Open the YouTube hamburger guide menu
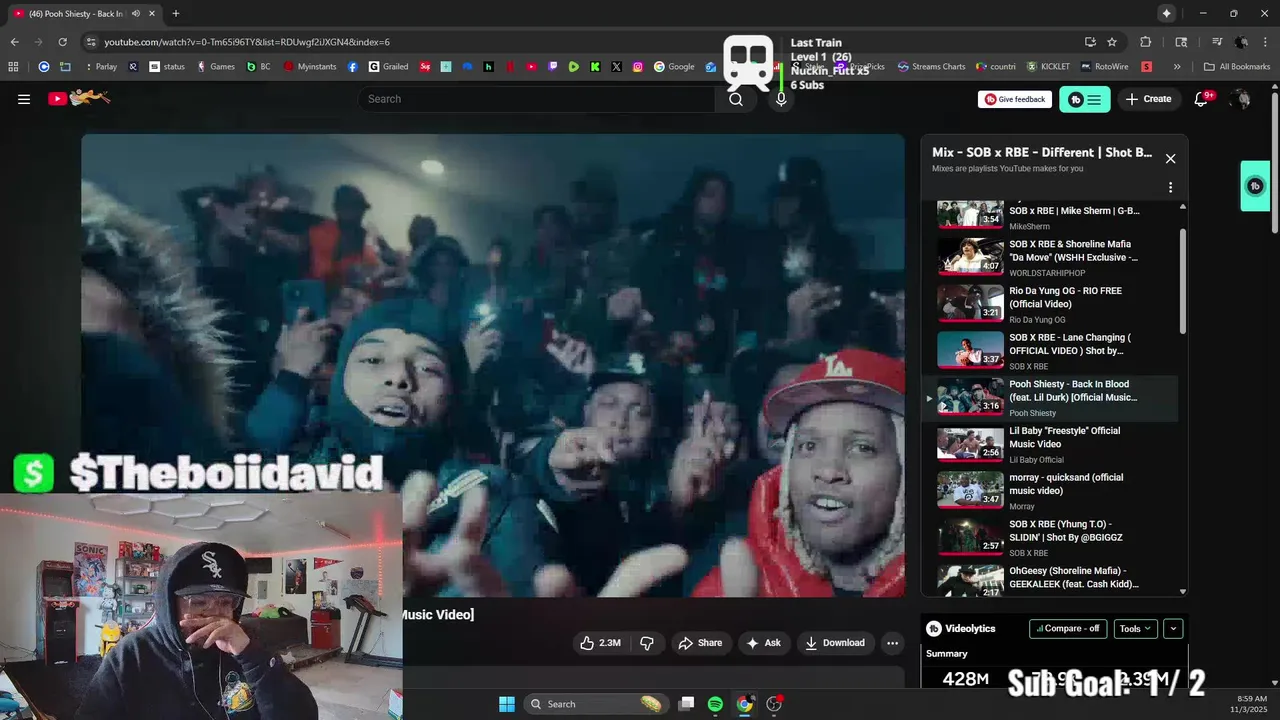The height and width of the screenshot is (720, 1280). point(24,99)
